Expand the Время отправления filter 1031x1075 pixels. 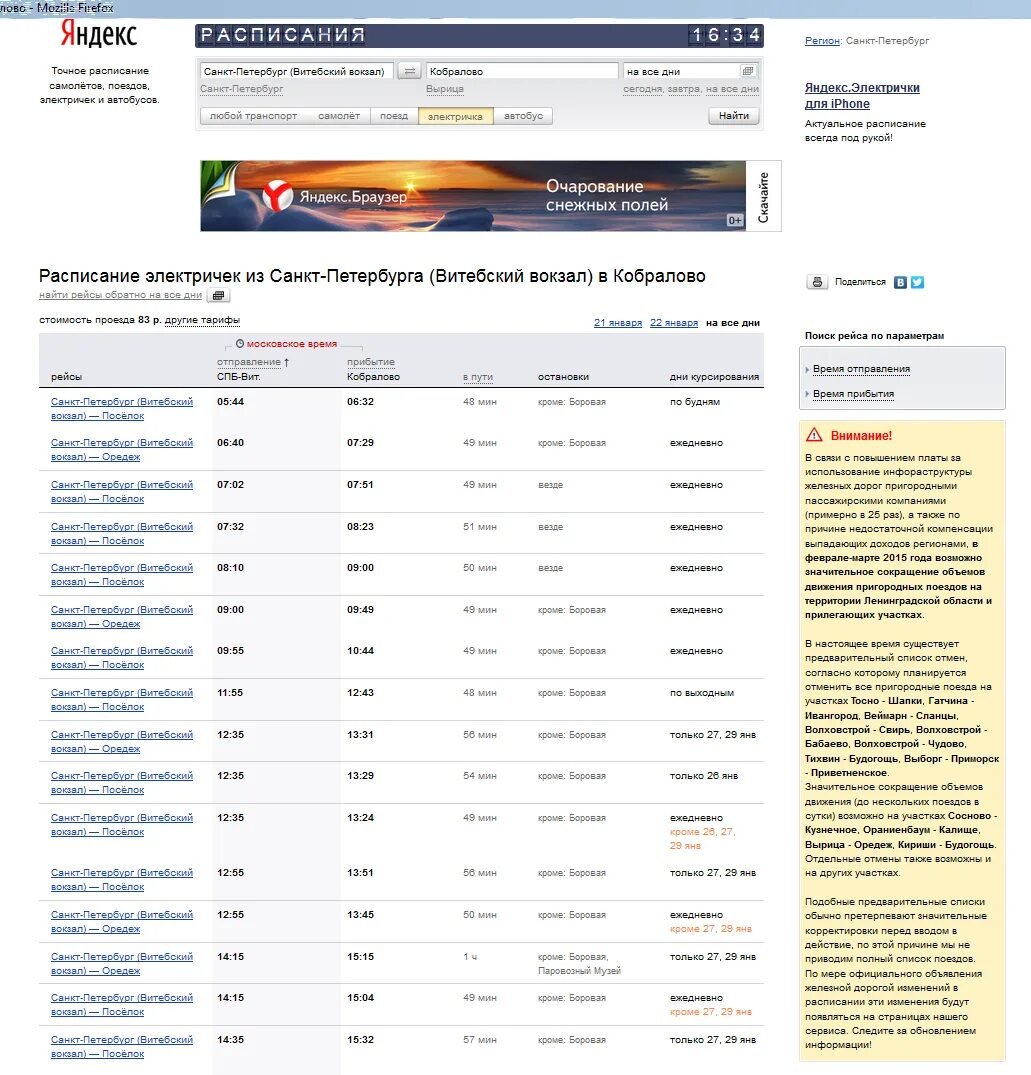pyautogui.click(x=862, y=369)
